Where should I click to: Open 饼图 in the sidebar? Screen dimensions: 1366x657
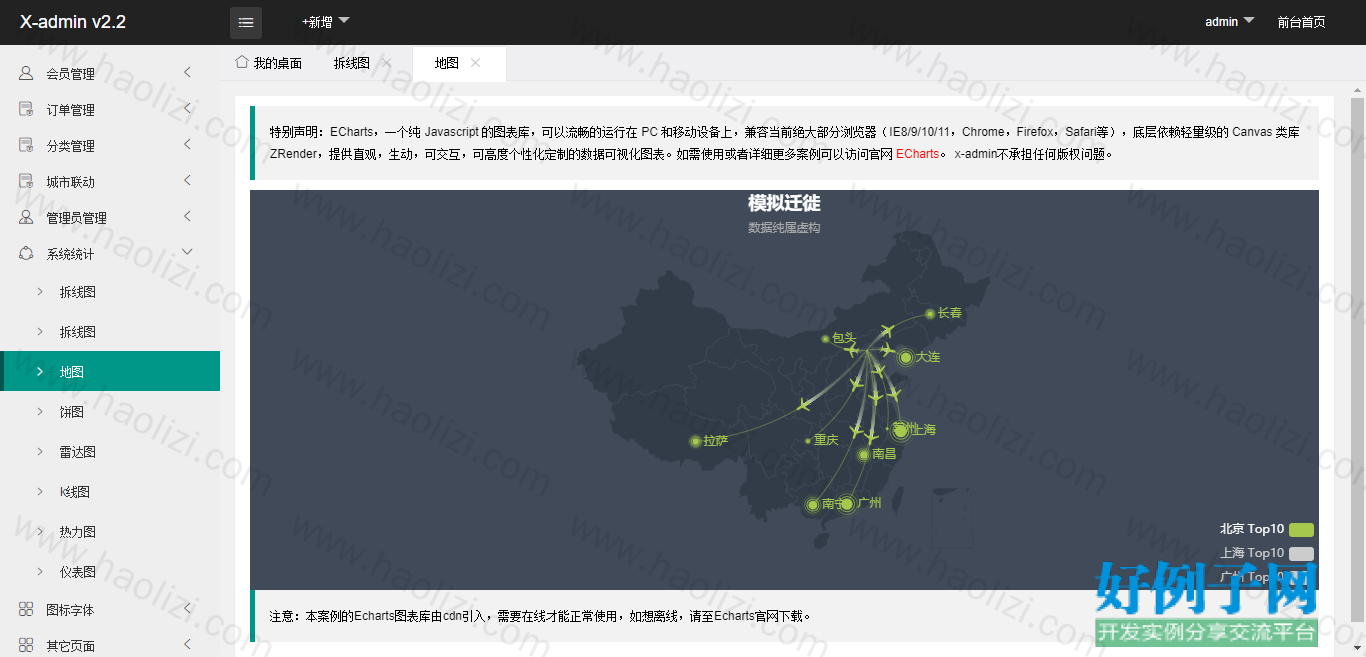(x=110, y=412)
